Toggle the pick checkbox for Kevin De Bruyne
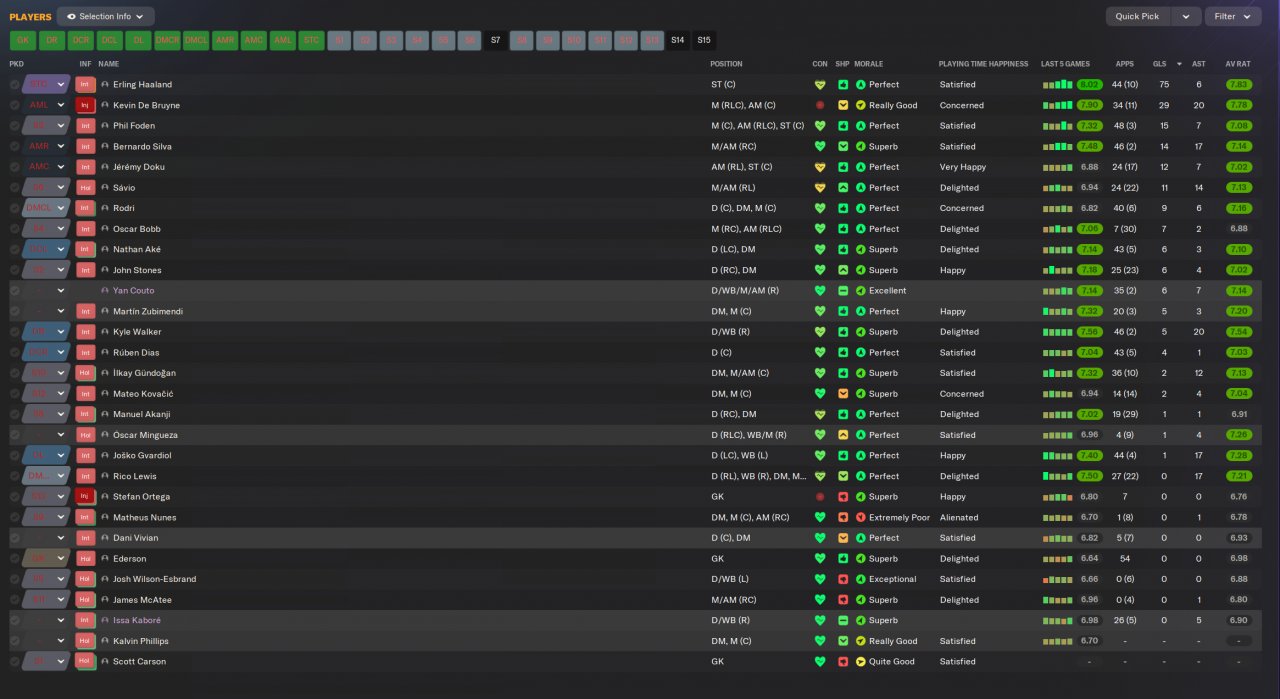 pos(15,105)
